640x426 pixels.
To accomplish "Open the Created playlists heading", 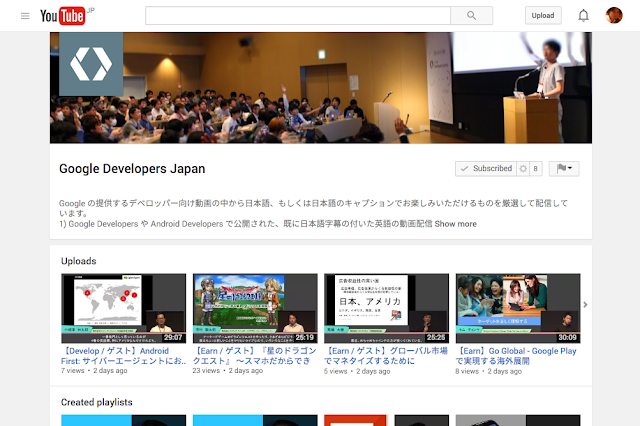I will [97, 402].
